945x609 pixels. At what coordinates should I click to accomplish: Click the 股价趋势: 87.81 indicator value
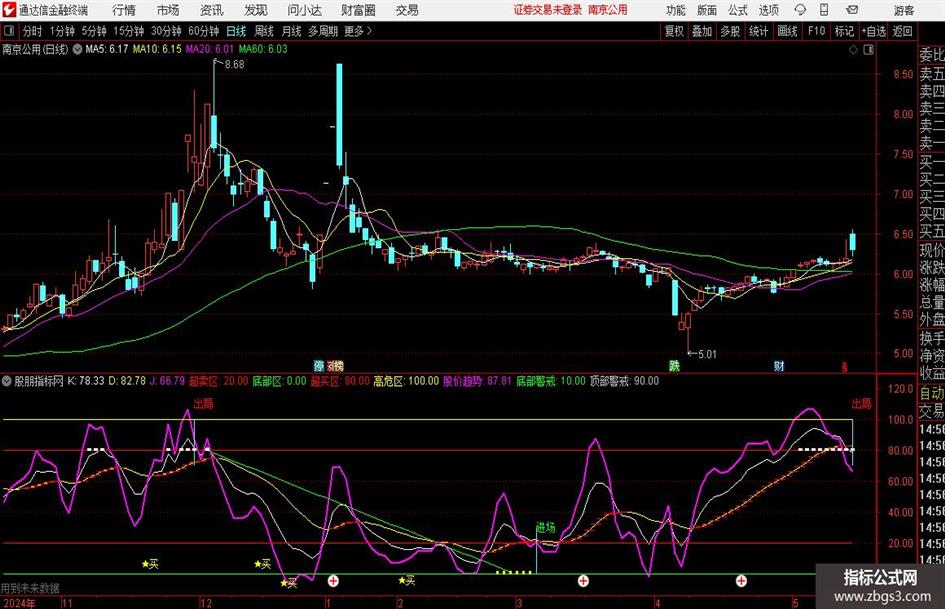click(477, 381)
